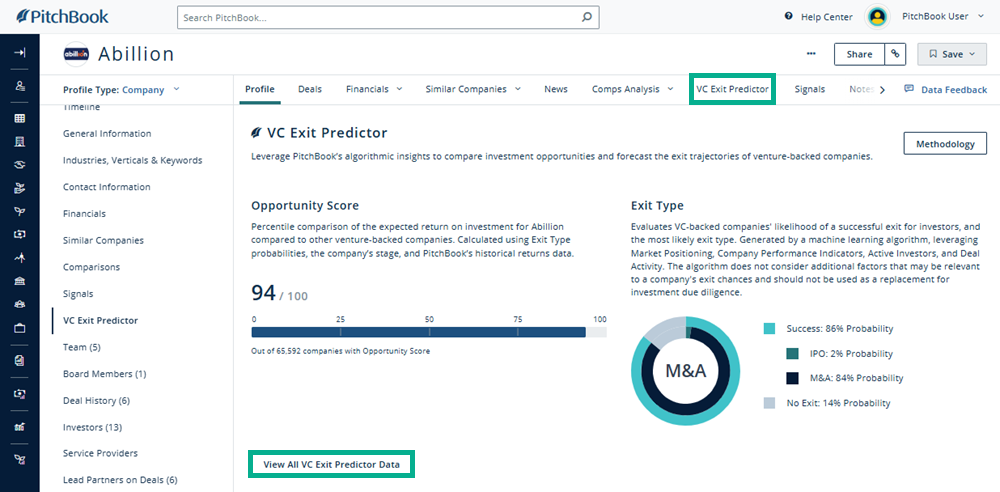Image resolution: width=1000 pixels, height=492 pixels.
Task: Open the money with arrows icon in sidebar
Action: 19,394
